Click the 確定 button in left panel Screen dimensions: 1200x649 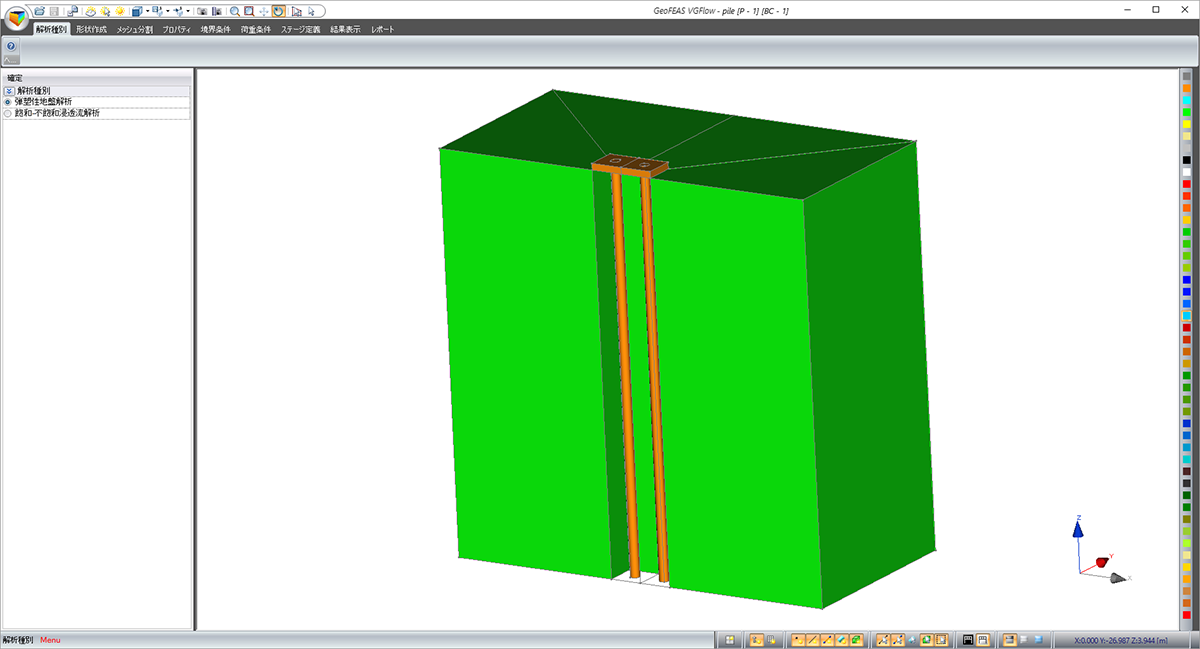point(15,77)
